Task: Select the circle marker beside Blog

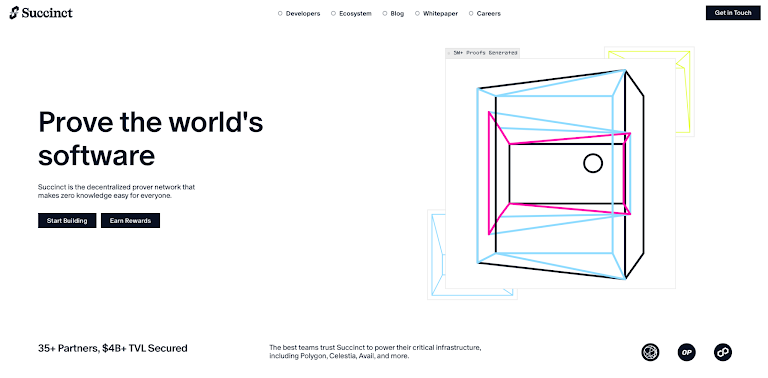Action: click(385, 14)
